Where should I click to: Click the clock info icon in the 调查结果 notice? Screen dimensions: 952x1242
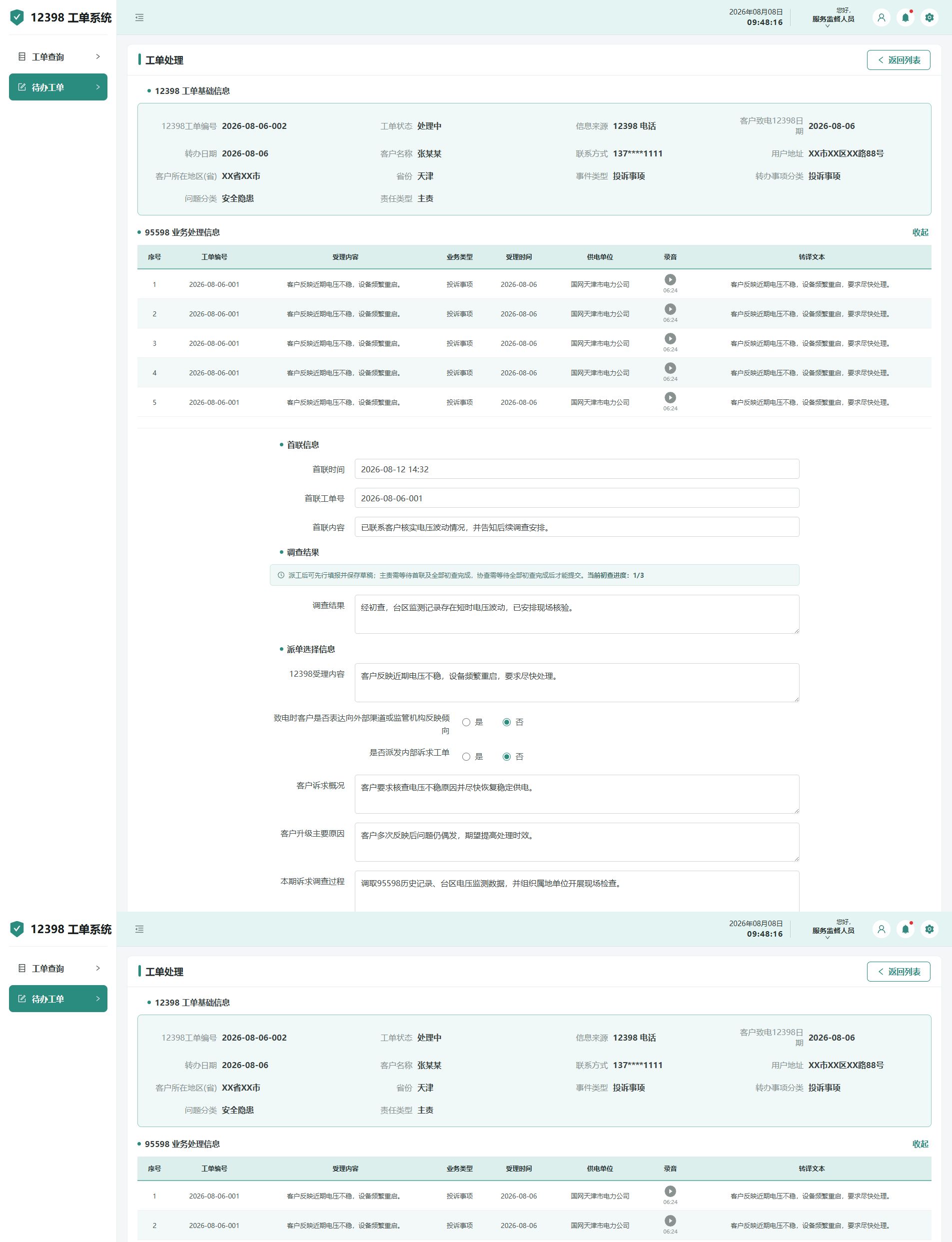coord(280,575)
